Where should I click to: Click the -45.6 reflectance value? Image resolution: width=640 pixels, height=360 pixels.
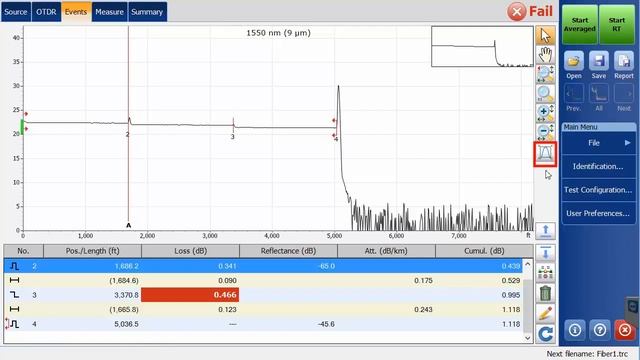[326, 324]
